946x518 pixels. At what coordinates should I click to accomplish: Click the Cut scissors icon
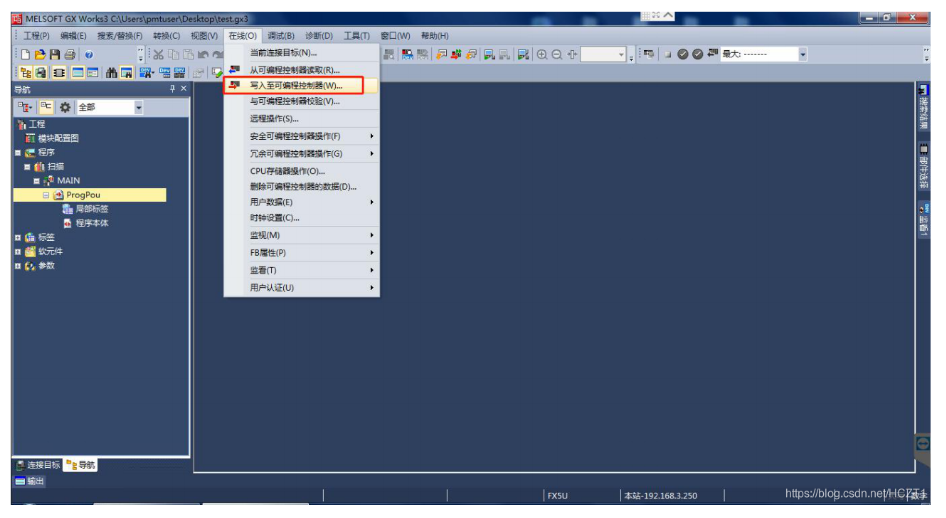tap(158, 54)
